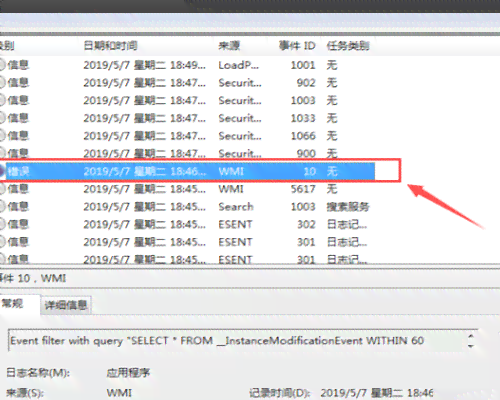Viewport: 500px width, 400px height.
Task: Click the 18:46 date cell in WMI error row
Action: 144,171
